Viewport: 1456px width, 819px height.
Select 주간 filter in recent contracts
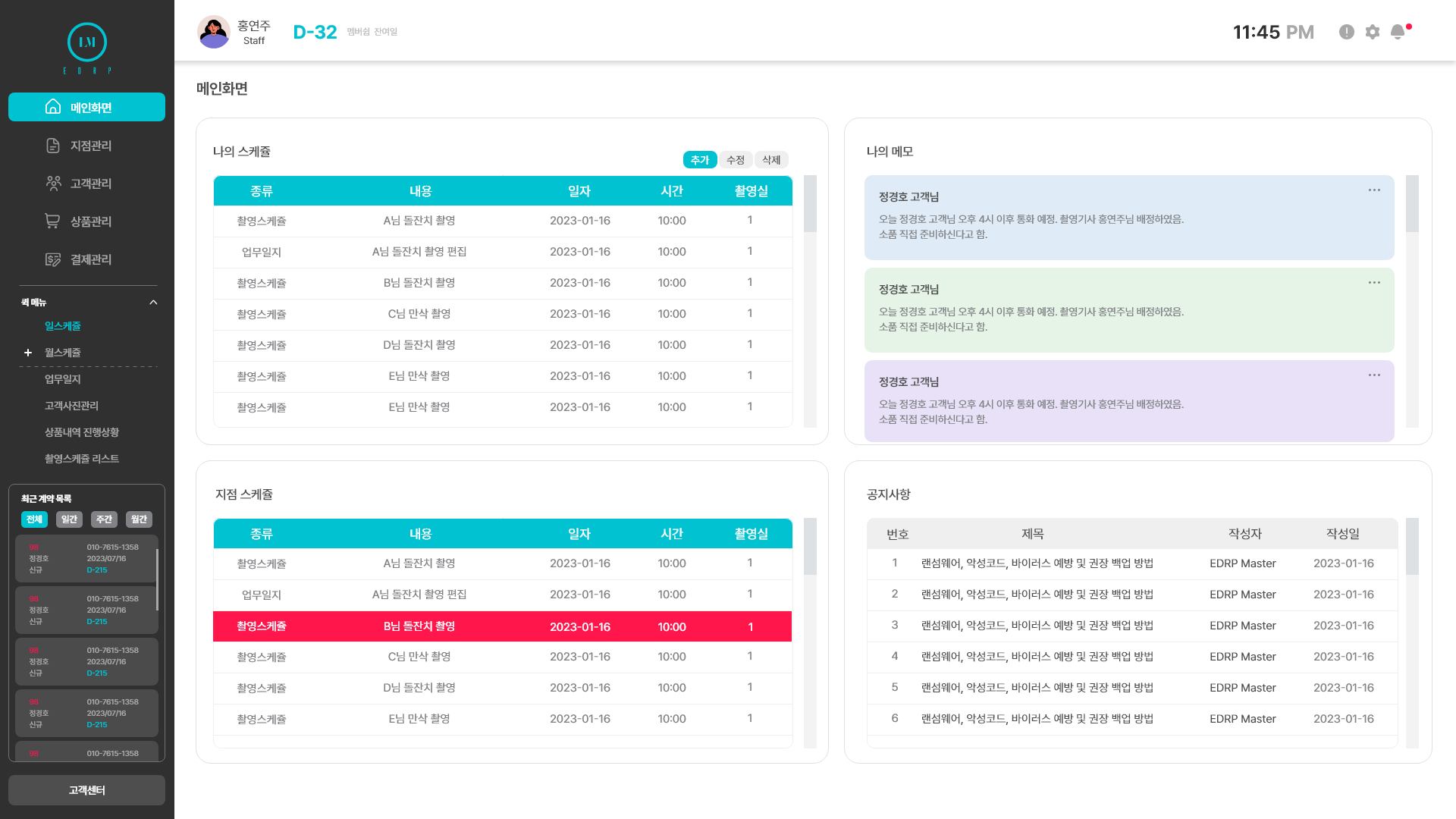point(104,519)
